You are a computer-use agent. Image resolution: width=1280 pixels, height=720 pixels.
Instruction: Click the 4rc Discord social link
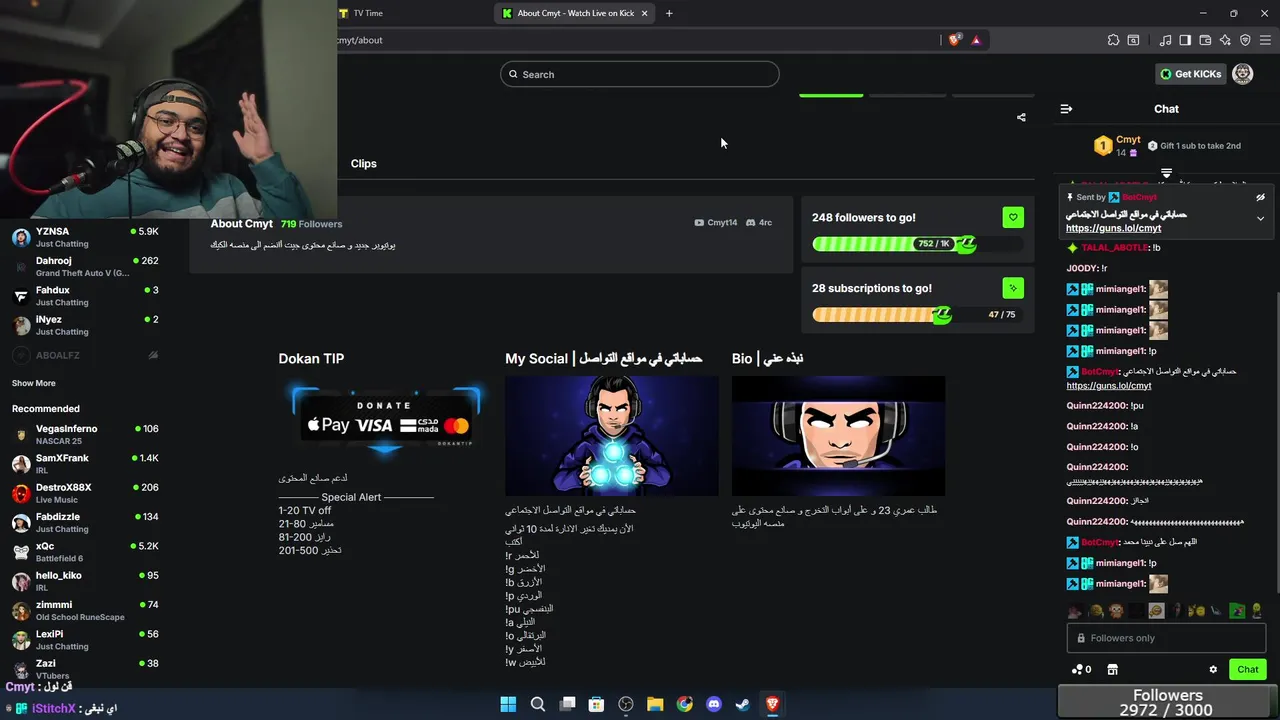pyautogui.click(x=759, y=223)
